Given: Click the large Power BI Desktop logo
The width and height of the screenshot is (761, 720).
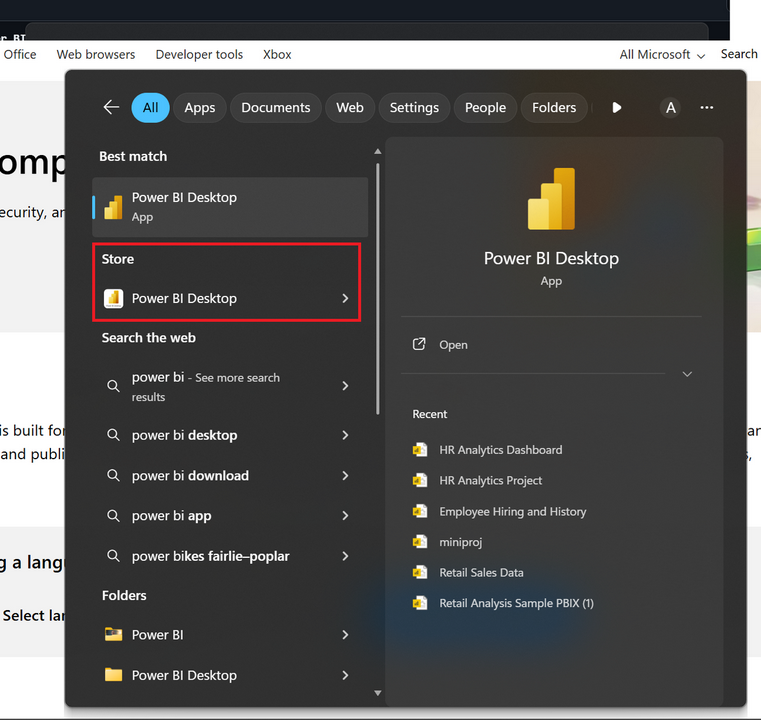Looking at the screenshot, I should pos(551,199).
